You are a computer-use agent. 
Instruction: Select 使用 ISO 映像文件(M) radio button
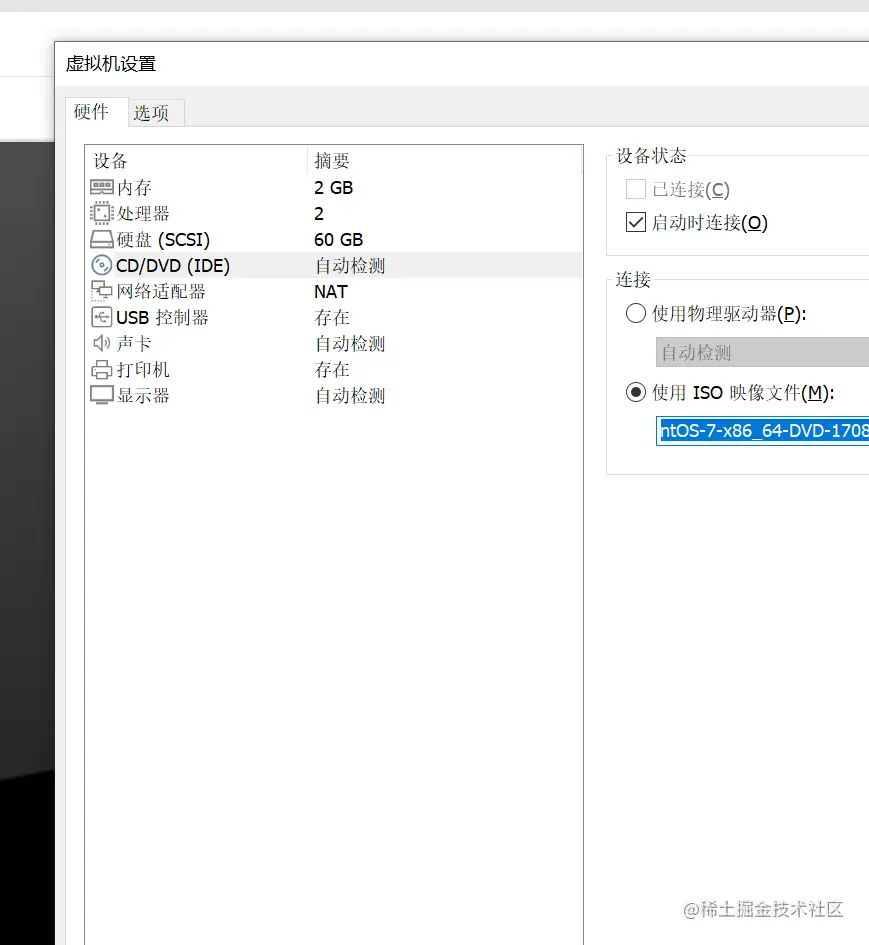[x=636, y=392]
